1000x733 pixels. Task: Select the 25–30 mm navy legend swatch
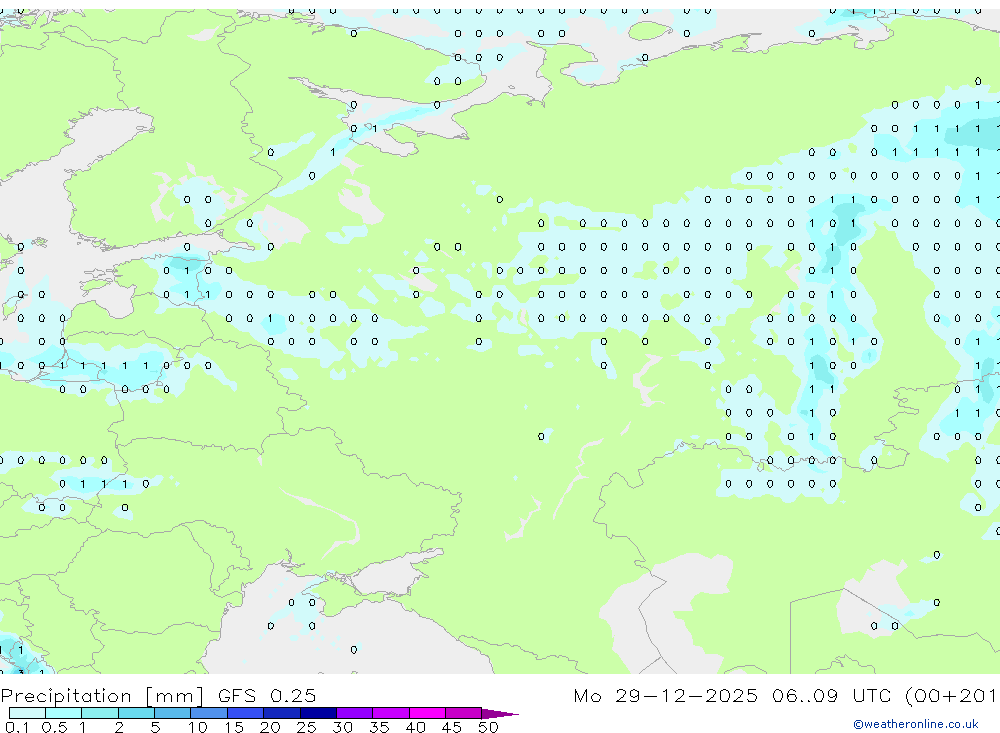point(318,713)
